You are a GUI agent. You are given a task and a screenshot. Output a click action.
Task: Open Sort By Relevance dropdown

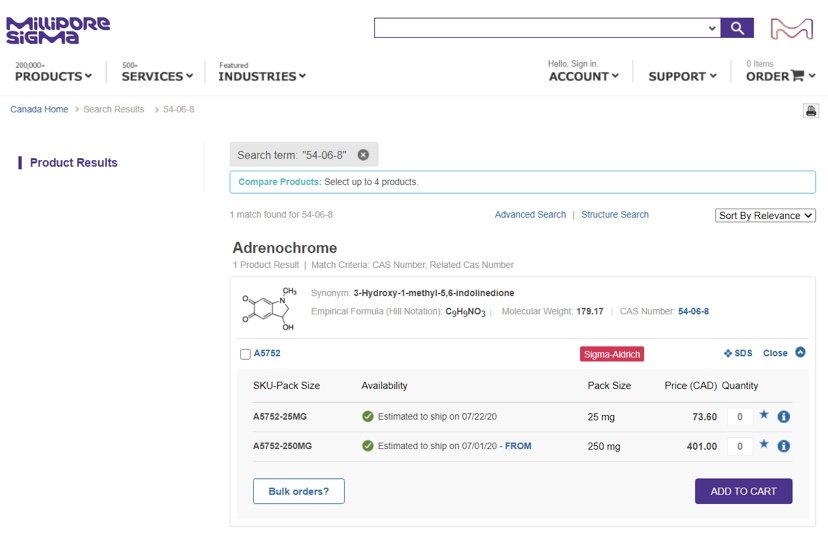766,215
